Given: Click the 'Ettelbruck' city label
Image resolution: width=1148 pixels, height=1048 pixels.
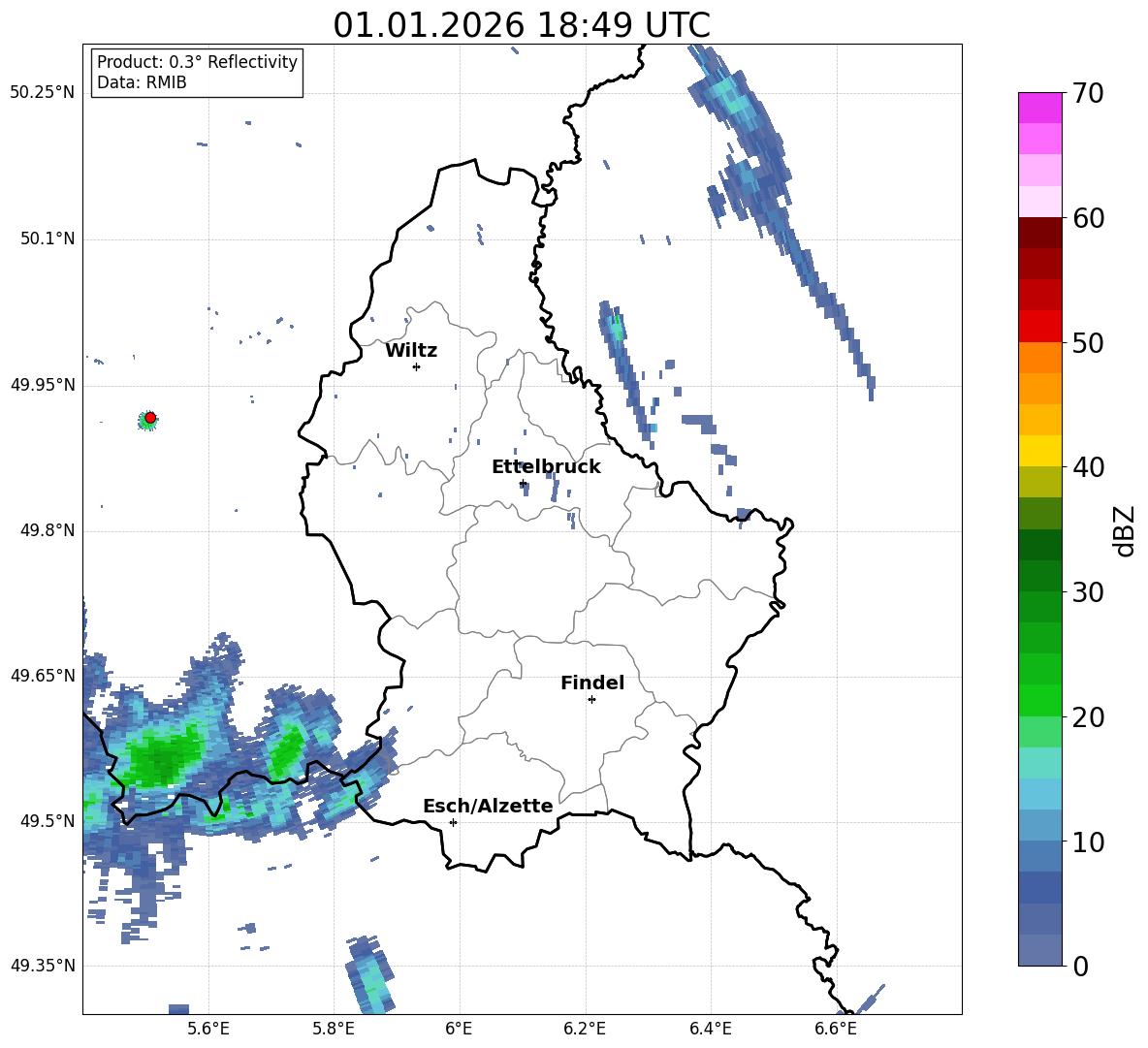Looking at the screenshot, I should tap(546, 467).
